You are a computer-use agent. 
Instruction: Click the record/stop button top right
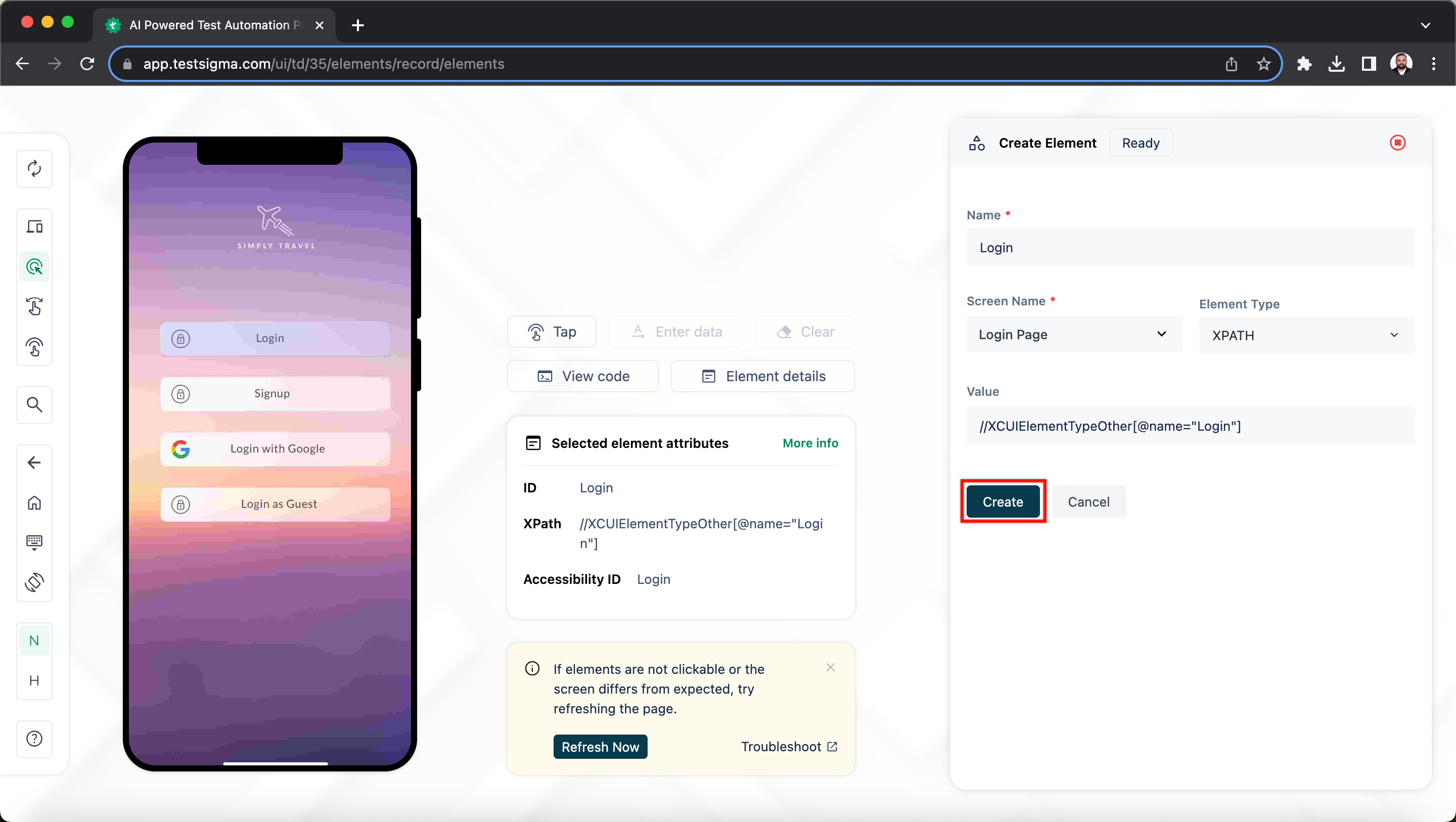[x=1398, y=142]
